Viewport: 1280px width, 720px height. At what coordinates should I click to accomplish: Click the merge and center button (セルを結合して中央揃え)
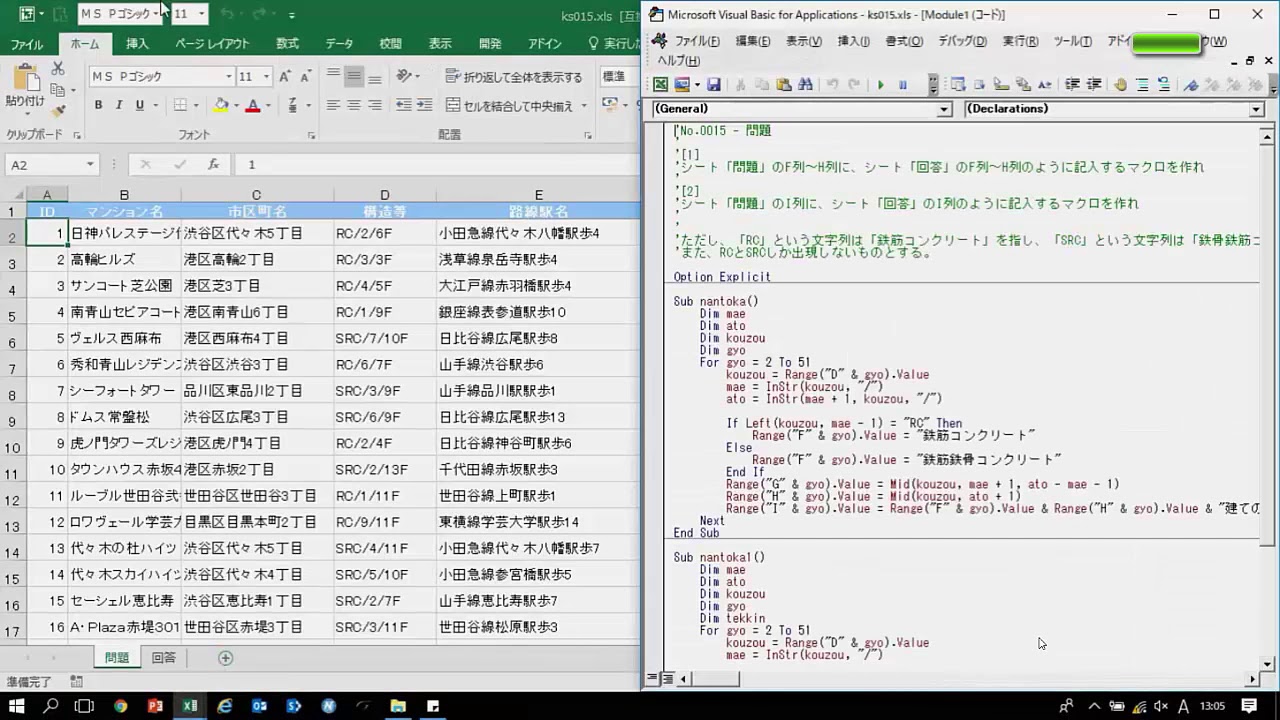pyautogui.click(x=510, y=105)
